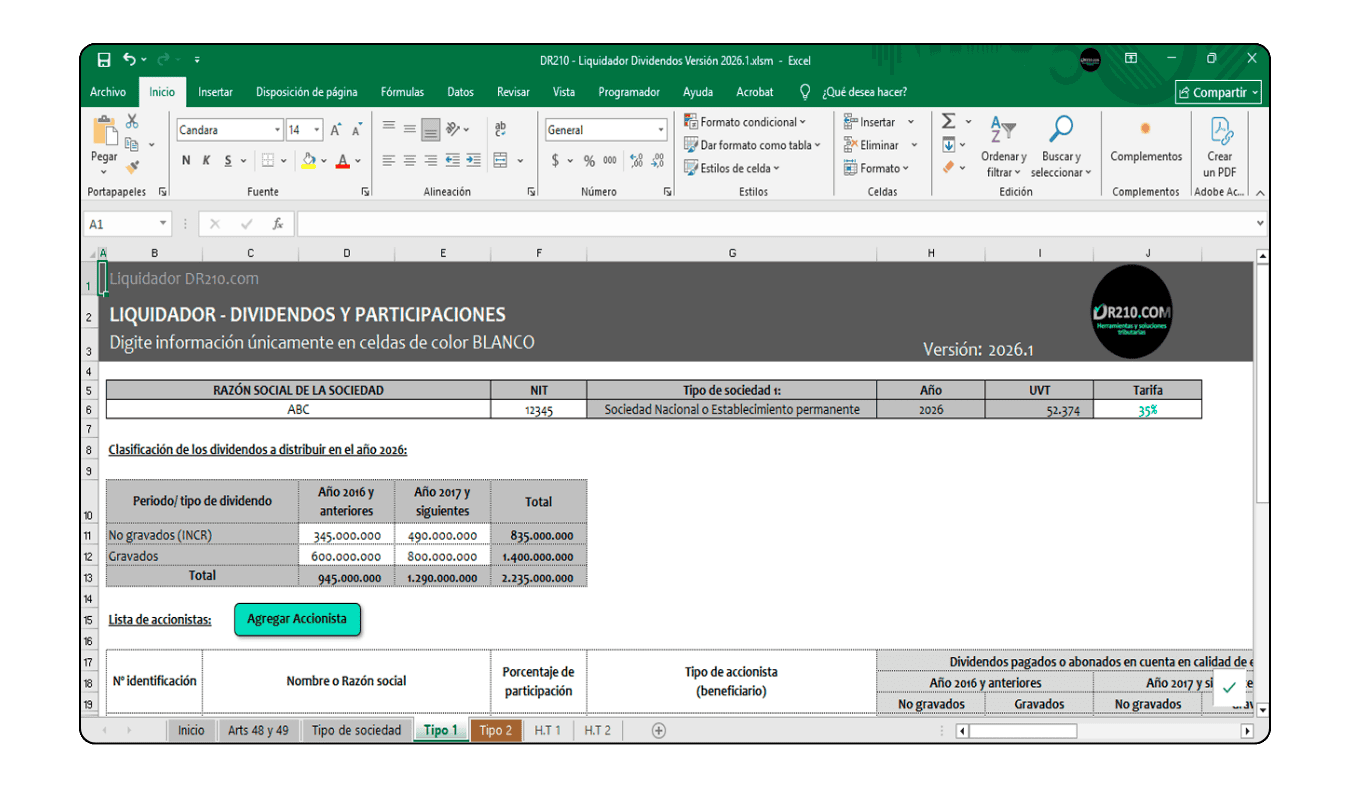
Task: Open the Candara font name dropdown
Action: (x=277, y=130)
